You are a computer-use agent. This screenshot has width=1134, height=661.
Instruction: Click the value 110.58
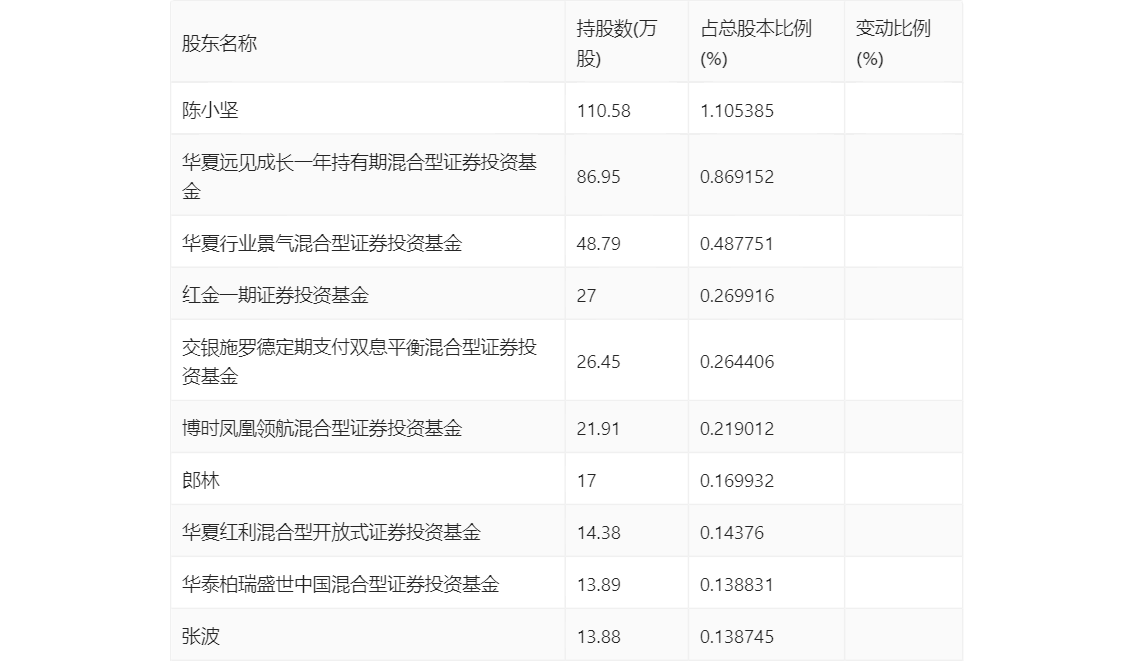click(603, 111)
